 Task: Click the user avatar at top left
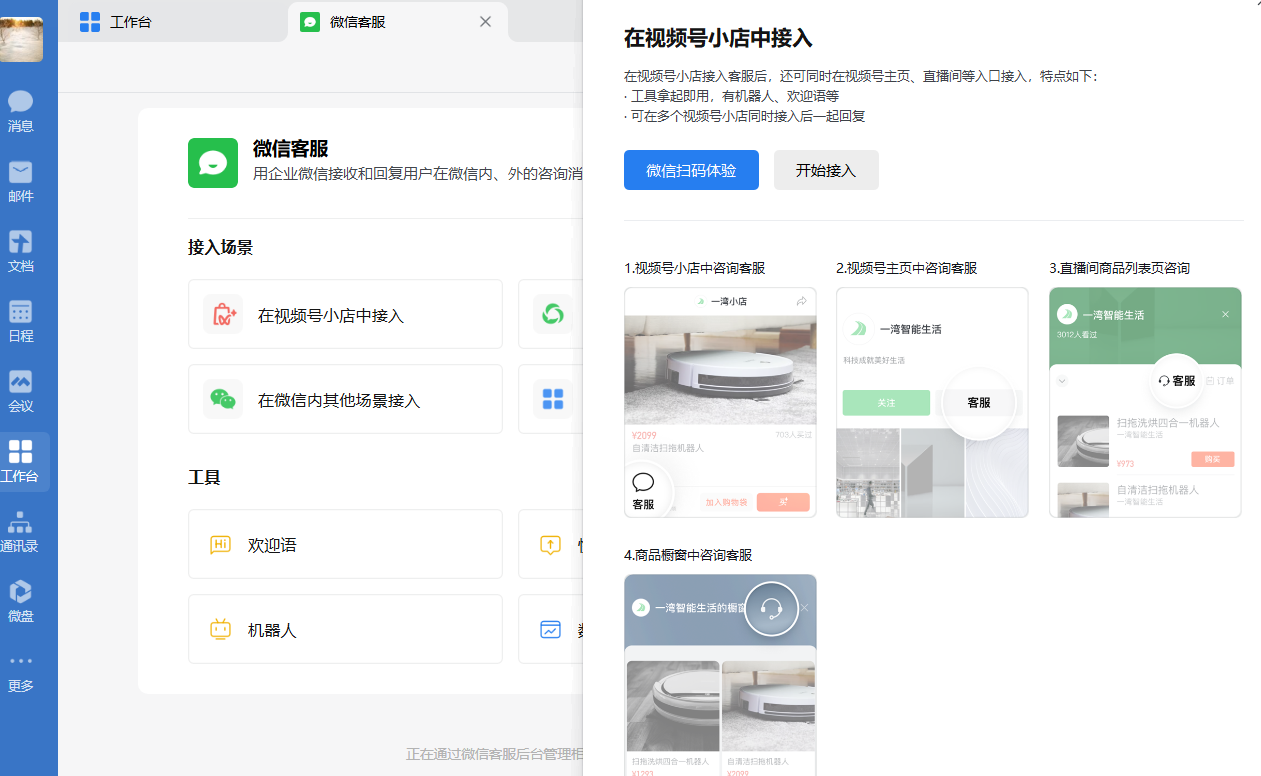click(x=21, y=39)
